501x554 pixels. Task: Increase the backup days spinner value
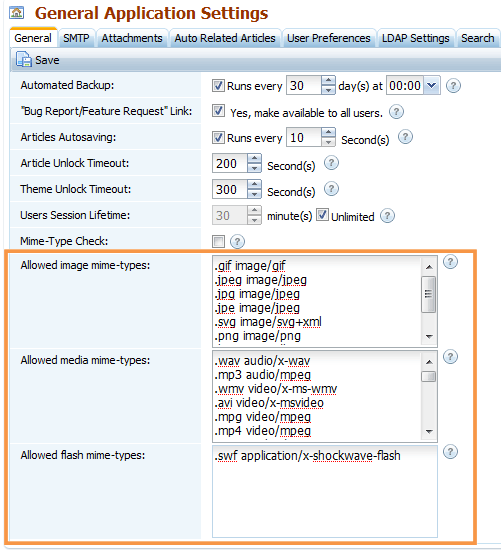tap(328, 81)
